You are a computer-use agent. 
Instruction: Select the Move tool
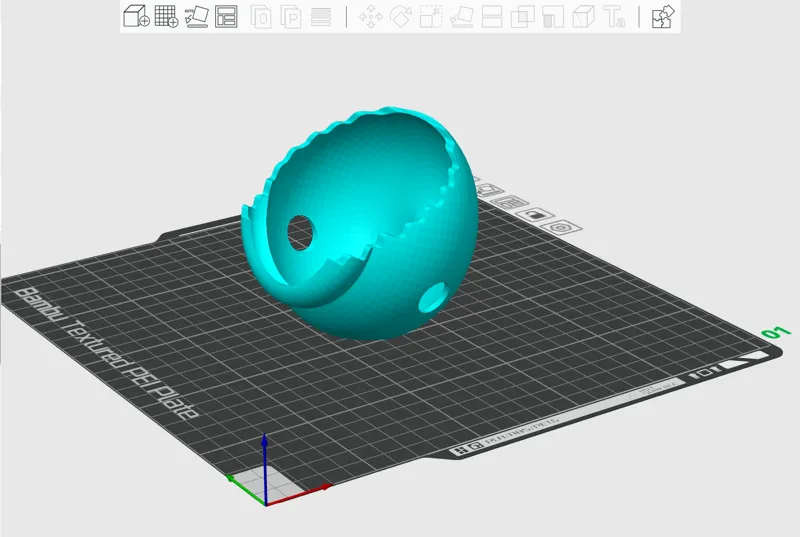click(x=371, y=16)
